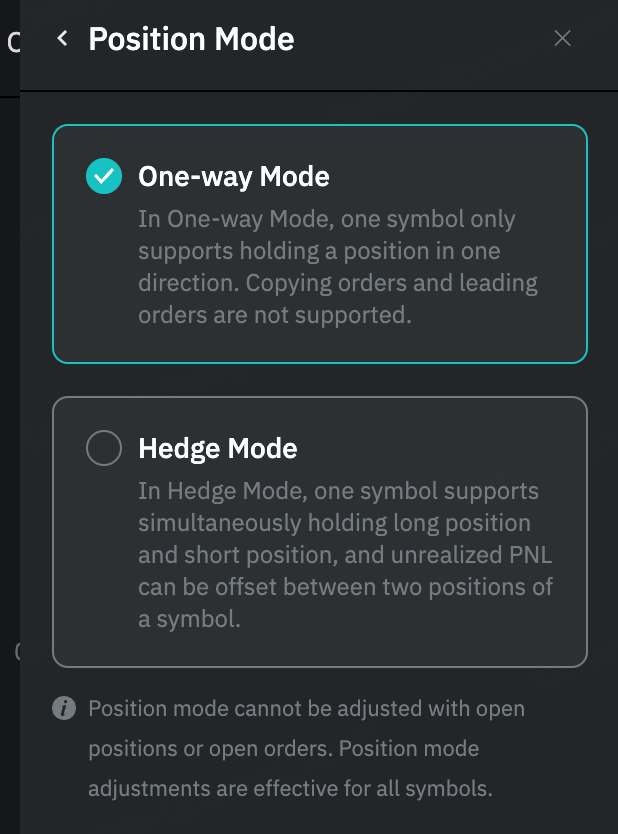Click the teal checkmark for One-way Mode
Image resolution: width=618 pixels, height=834 pixels.
(104, 177)
